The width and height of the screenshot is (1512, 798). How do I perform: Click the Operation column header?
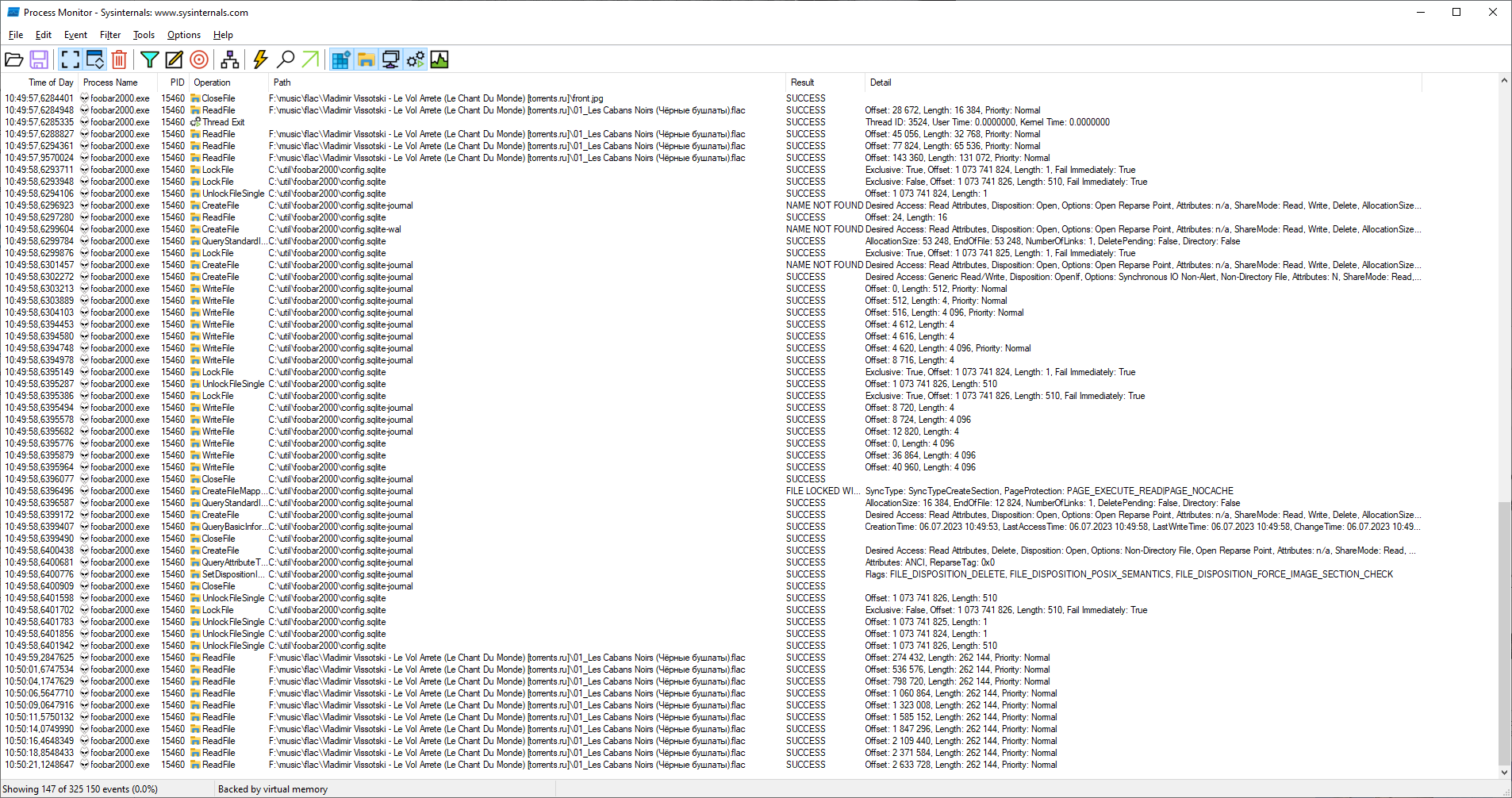[x=229, y=82]
